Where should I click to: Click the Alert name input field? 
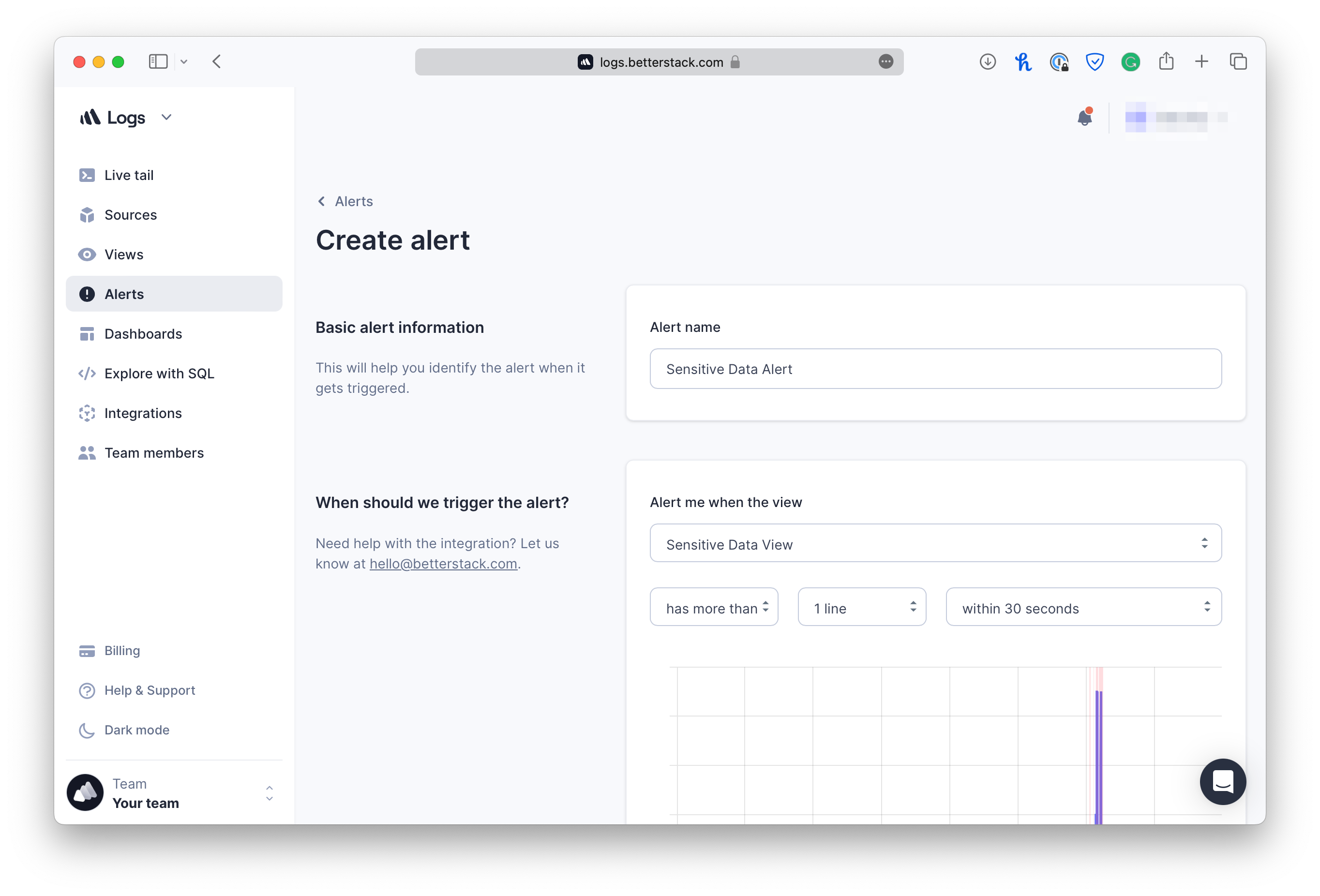point(935,369)
